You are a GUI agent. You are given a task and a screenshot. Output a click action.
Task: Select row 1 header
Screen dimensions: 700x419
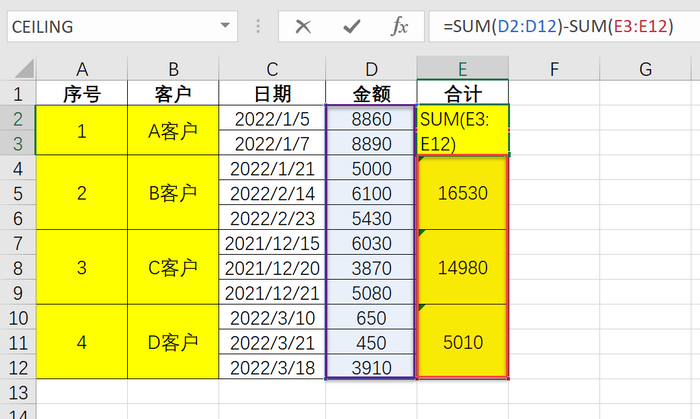click(17, 94)
